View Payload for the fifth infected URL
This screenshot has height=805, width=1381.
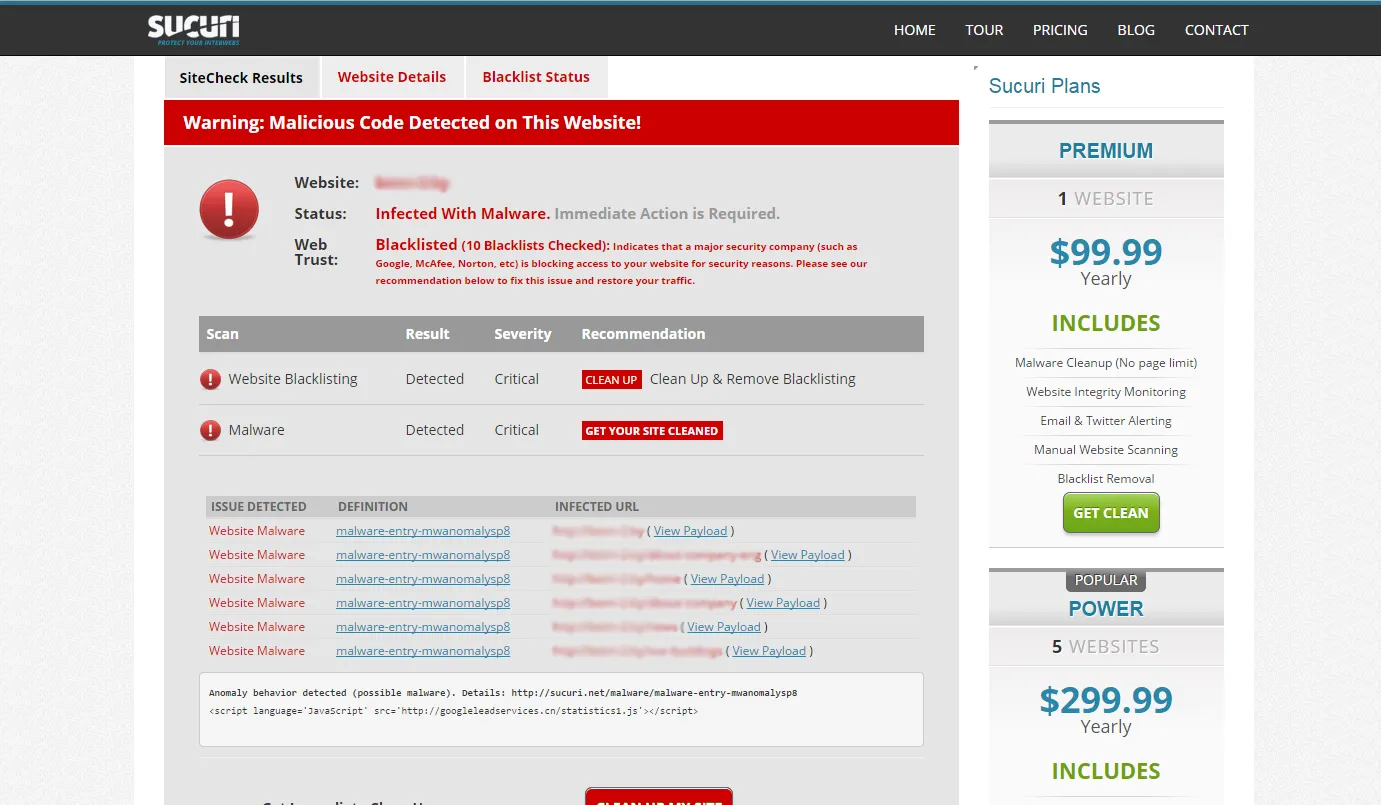pyautogui.click(x=724, y=627)
